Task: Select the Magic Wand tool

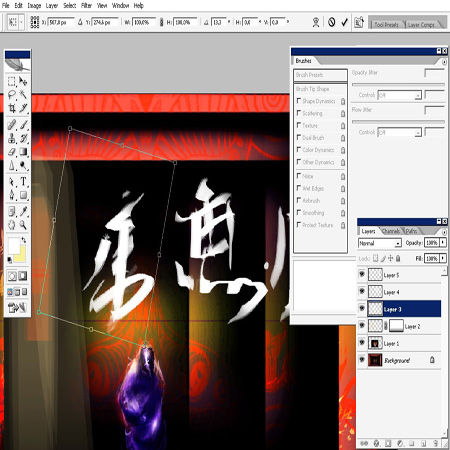Action: 23,95
